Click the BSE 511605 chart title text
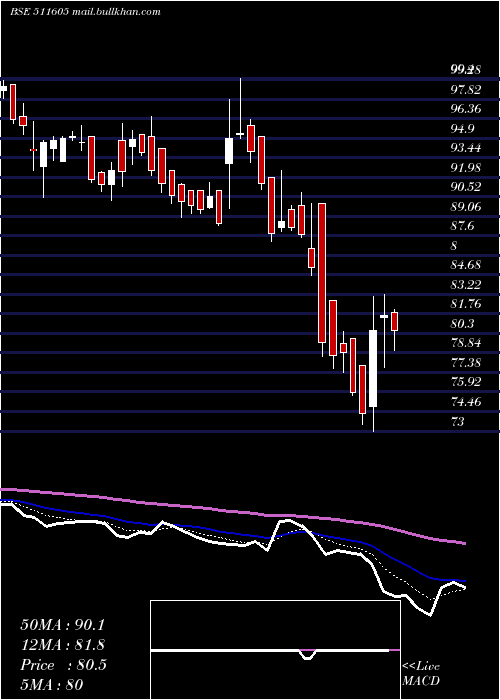500x700 pixels. 85,12
